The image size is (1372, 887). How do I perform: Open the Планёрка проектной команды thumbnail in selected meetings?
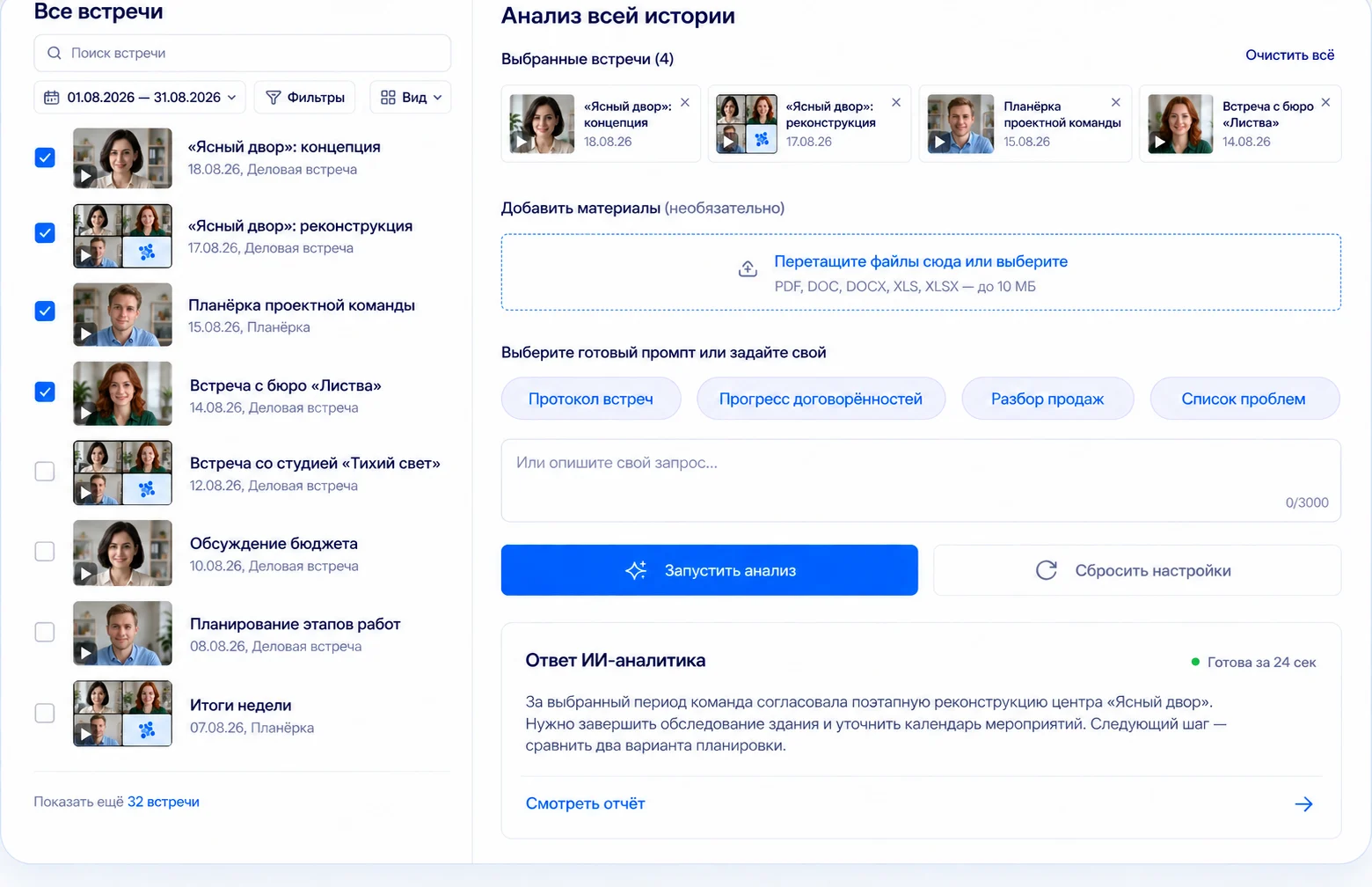[x=961, y=124]
